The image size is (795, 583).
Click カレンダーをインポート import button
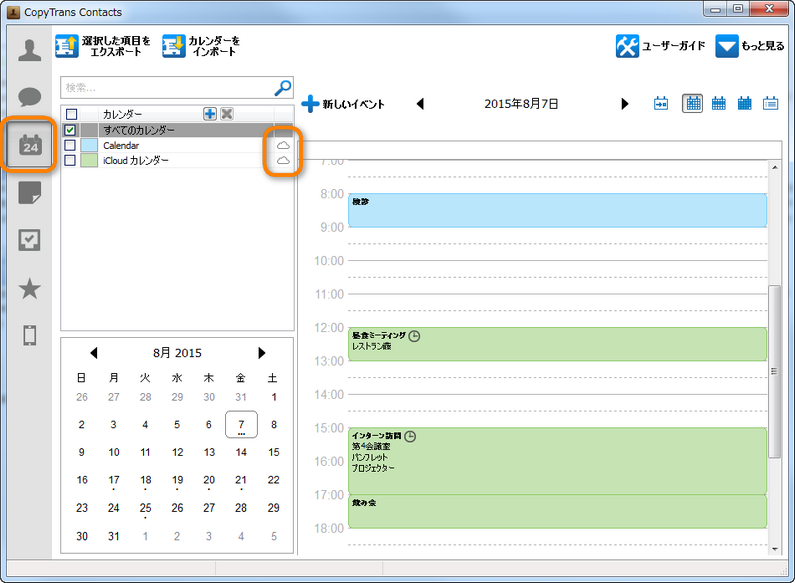201,46
